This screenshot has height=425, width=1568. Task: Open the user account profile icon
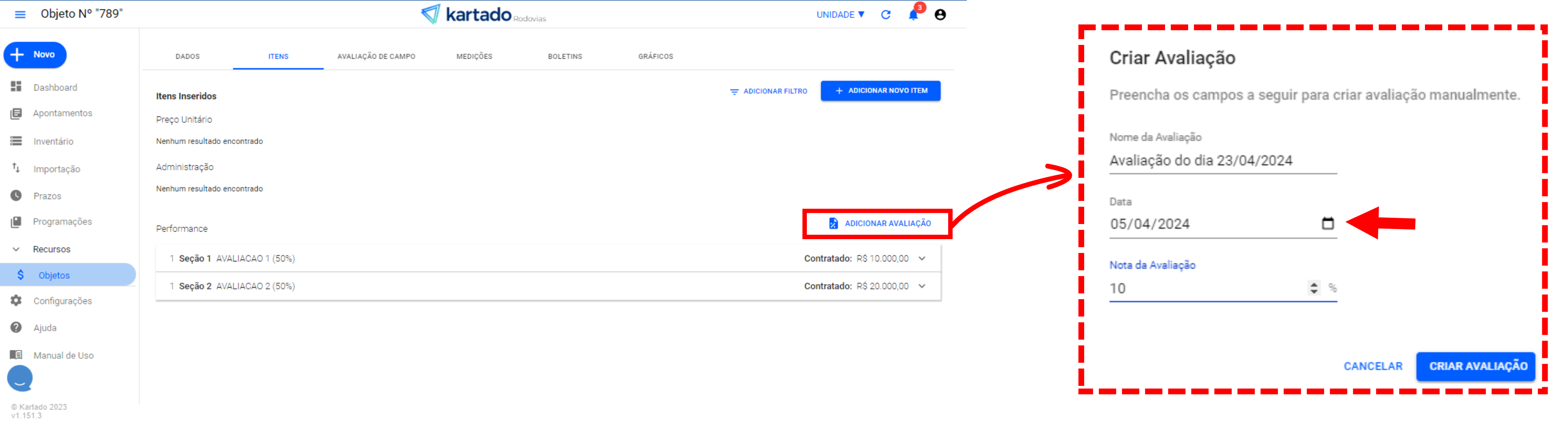coord(940,15)
